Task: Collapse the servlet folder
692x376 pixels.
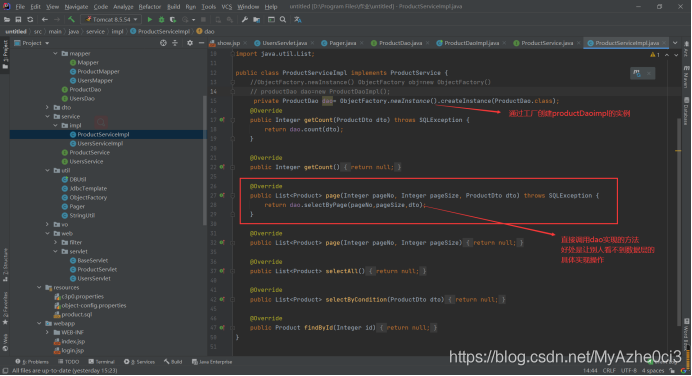Action: pyautogui.click(x=55, y=252)
